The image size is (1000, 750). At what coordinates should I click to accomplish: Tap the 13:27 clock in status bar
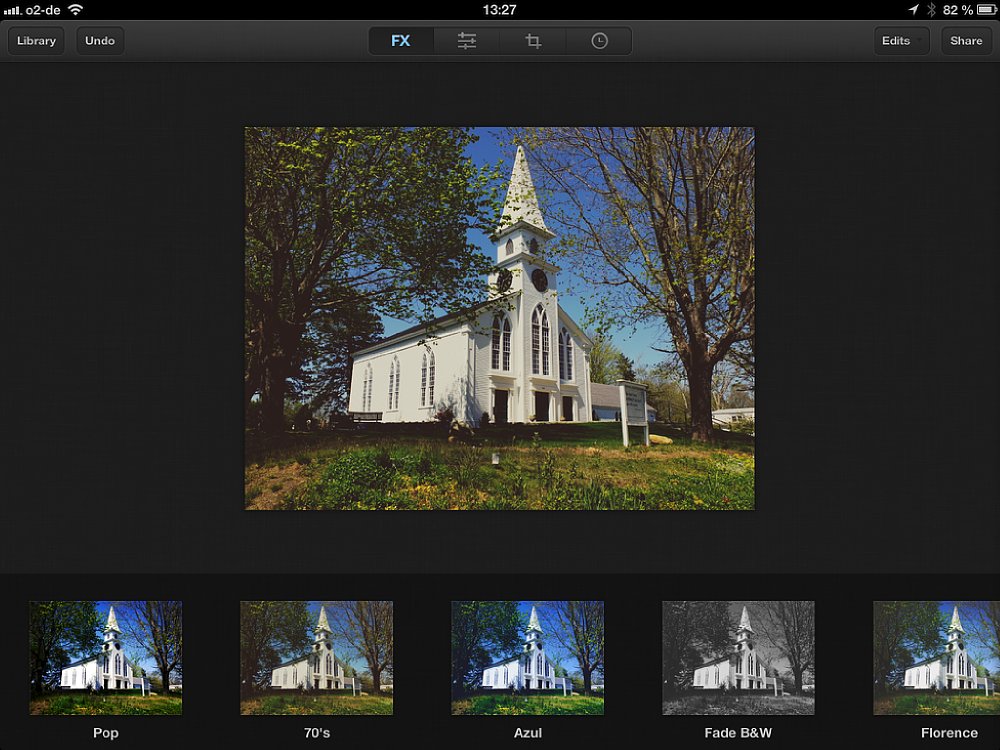(x=499, y=9)
